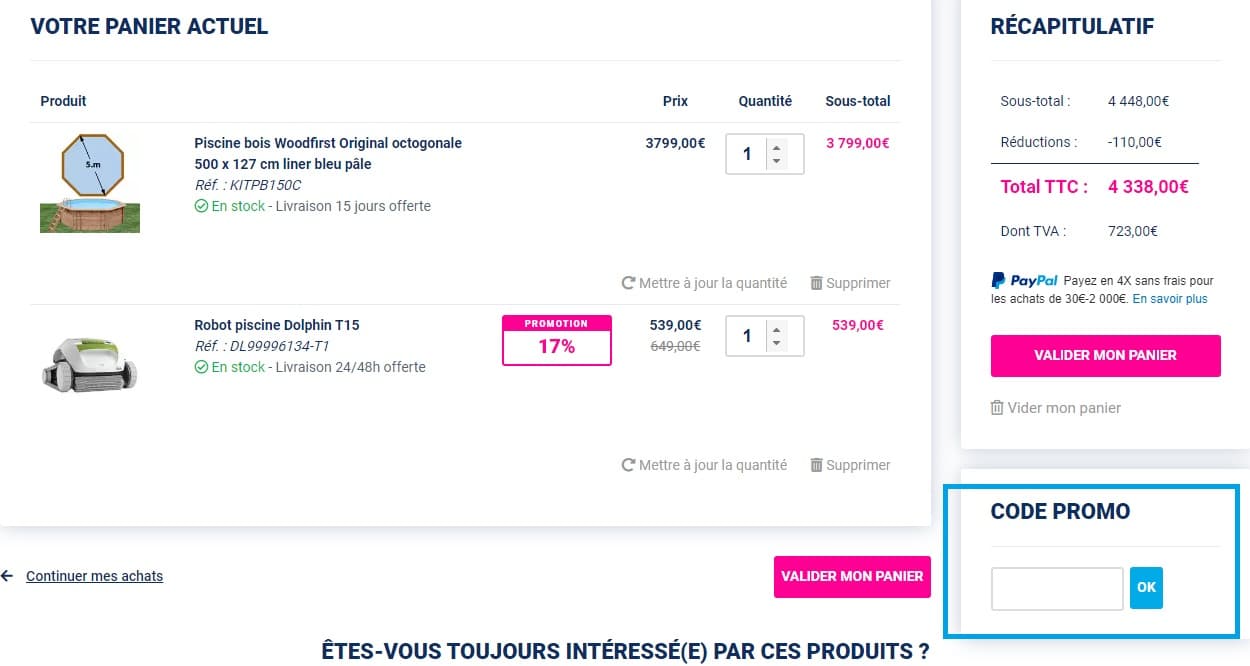
Task: Click the PayPal logo in the summary
Action: click(x=1023, y=281)
